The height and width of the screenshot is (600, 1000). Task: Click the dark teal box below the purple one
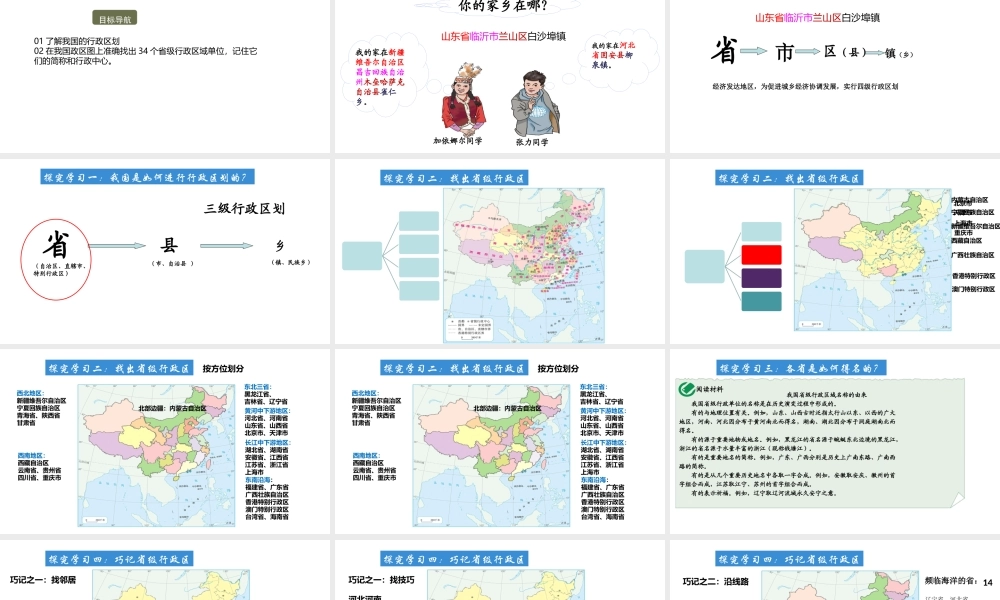click(x=761, y=301)
